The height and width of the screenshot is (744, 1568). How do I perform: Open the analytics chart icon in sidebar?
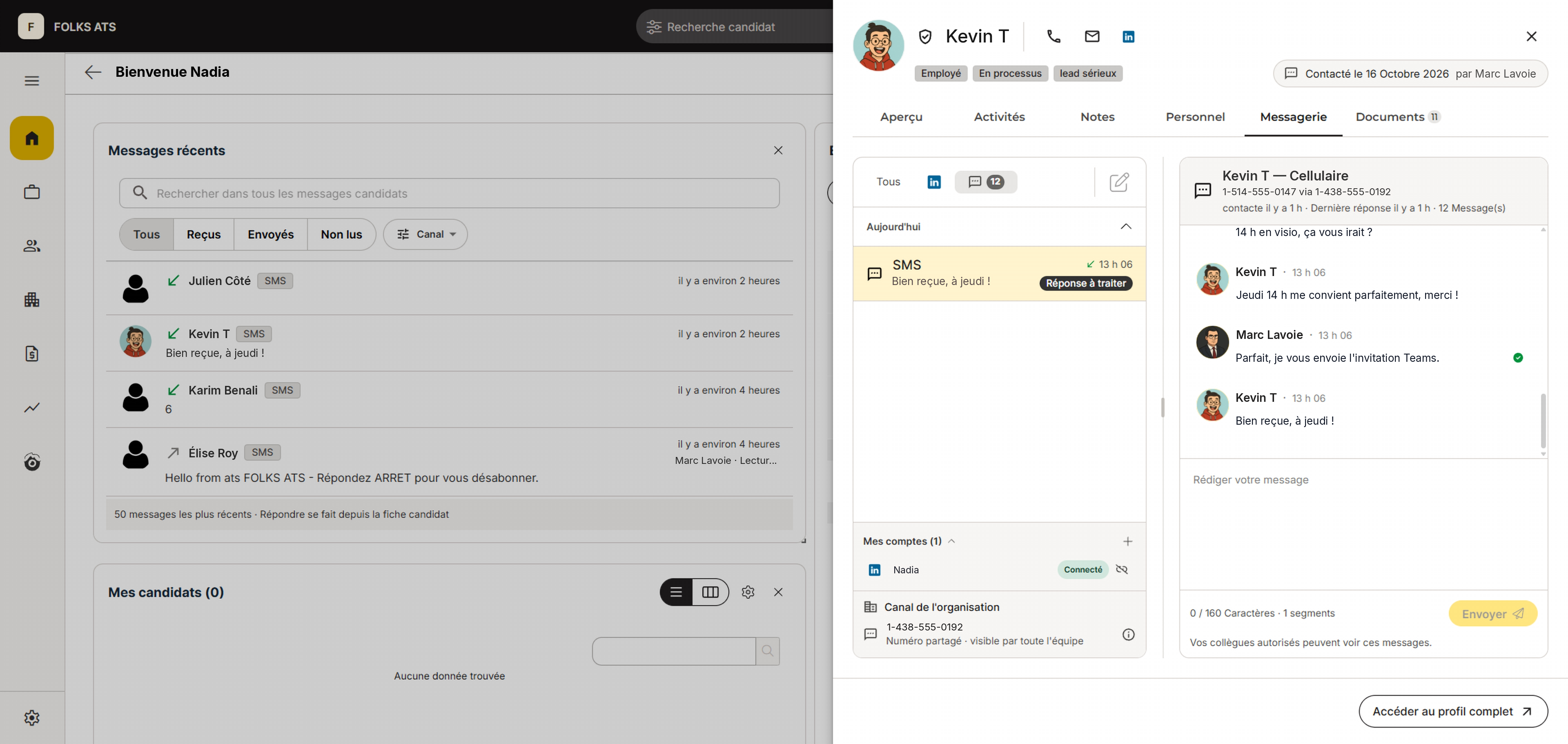point(32,407)
